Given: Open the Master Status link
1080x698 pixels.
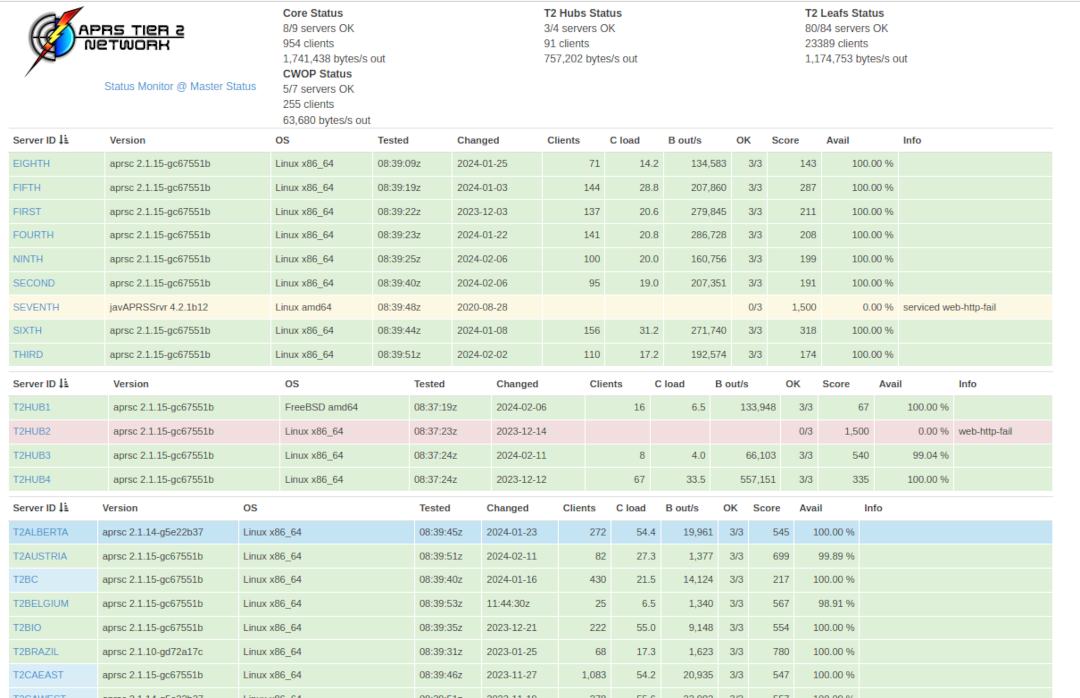Looking at the screenshot, I should [x=223, y=86].
